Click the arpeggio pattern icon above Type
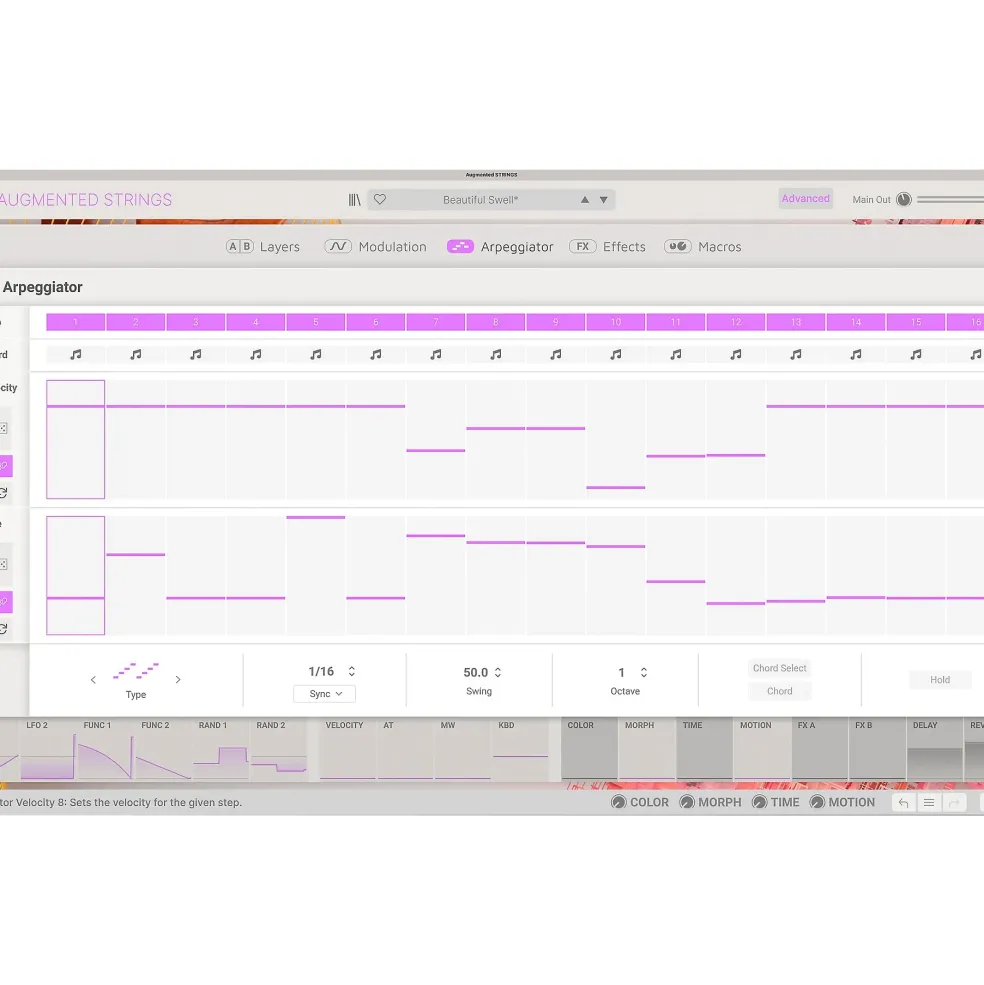984x985 pixels. pyautogui.click(x=136, y=671)
